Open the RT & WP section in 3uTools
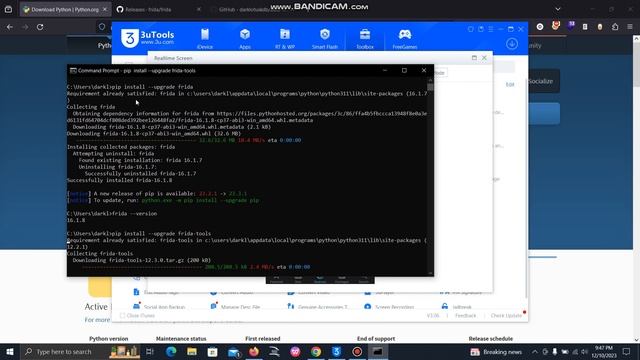This screenshot has height=360, width=640. tap(285, 39)
